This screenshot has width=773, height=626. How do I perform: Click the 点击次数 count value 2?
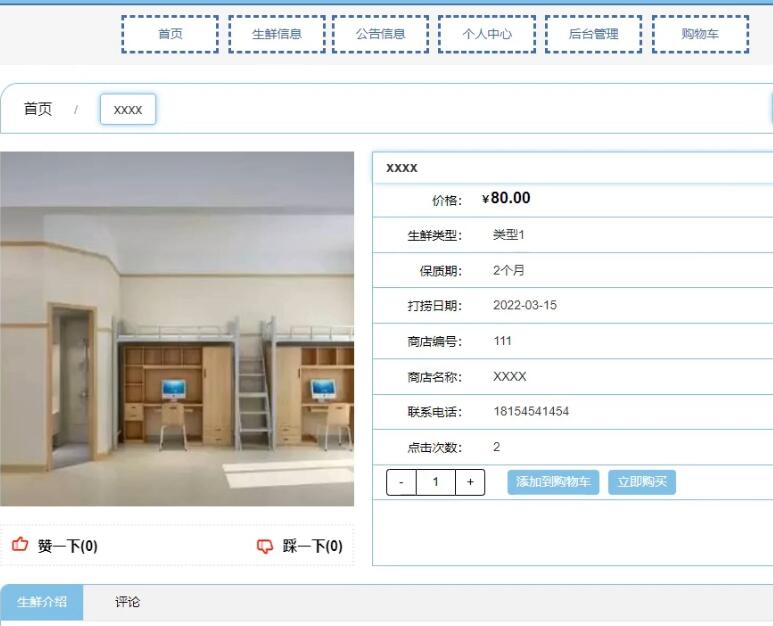[x=496, y=447]
